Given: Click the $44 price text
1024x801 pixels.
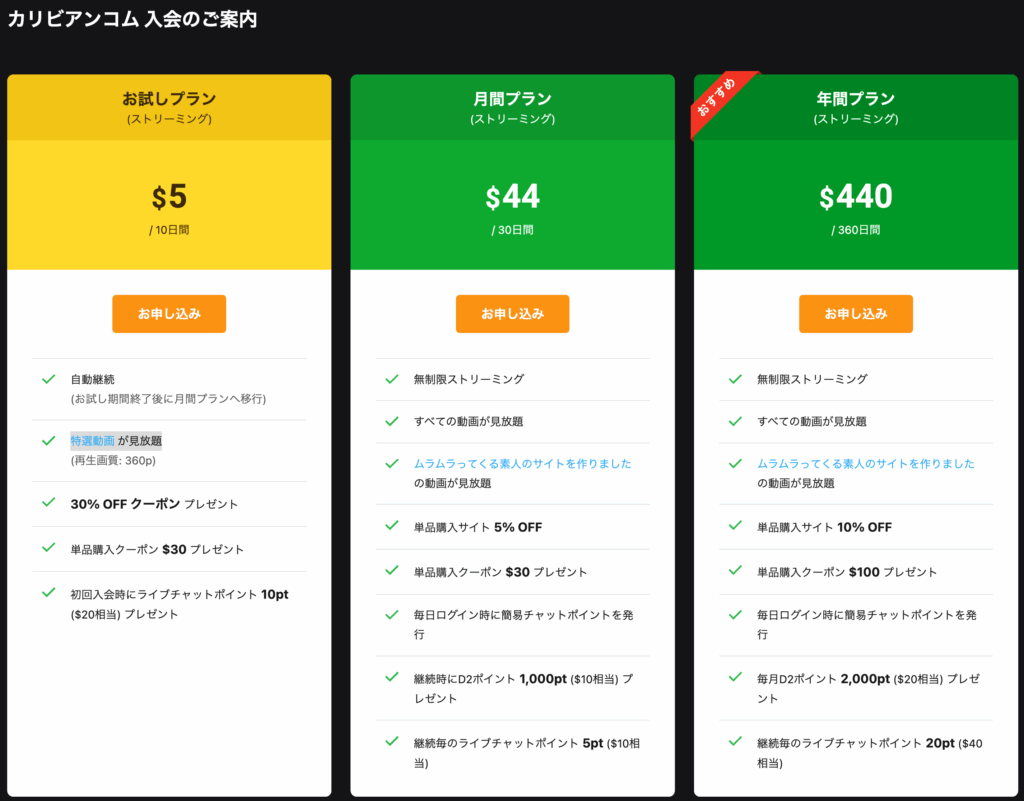Looking at the screenshot, I should (513, 196).
